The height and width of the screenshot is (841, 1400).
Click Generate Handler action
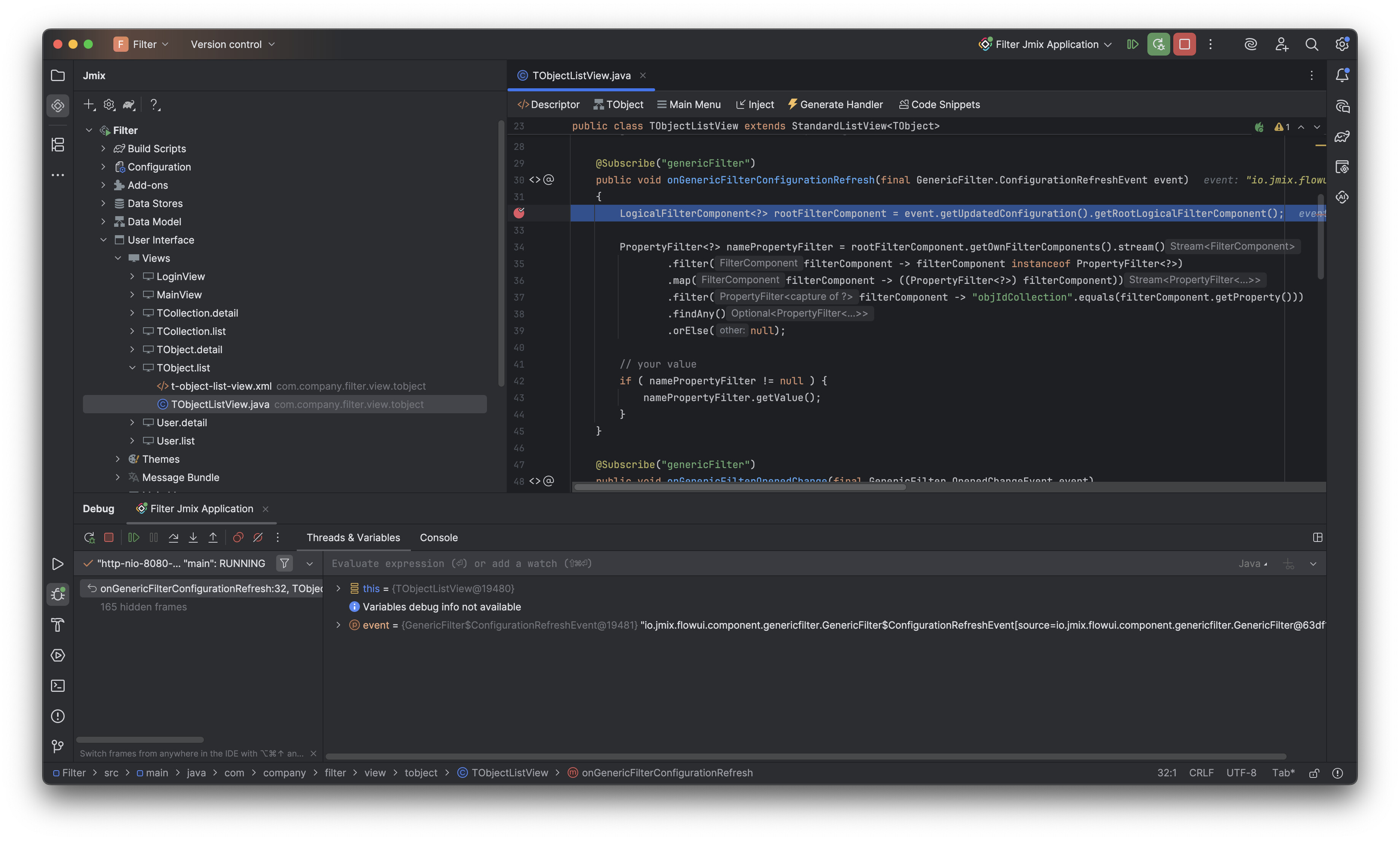point(835,104)
